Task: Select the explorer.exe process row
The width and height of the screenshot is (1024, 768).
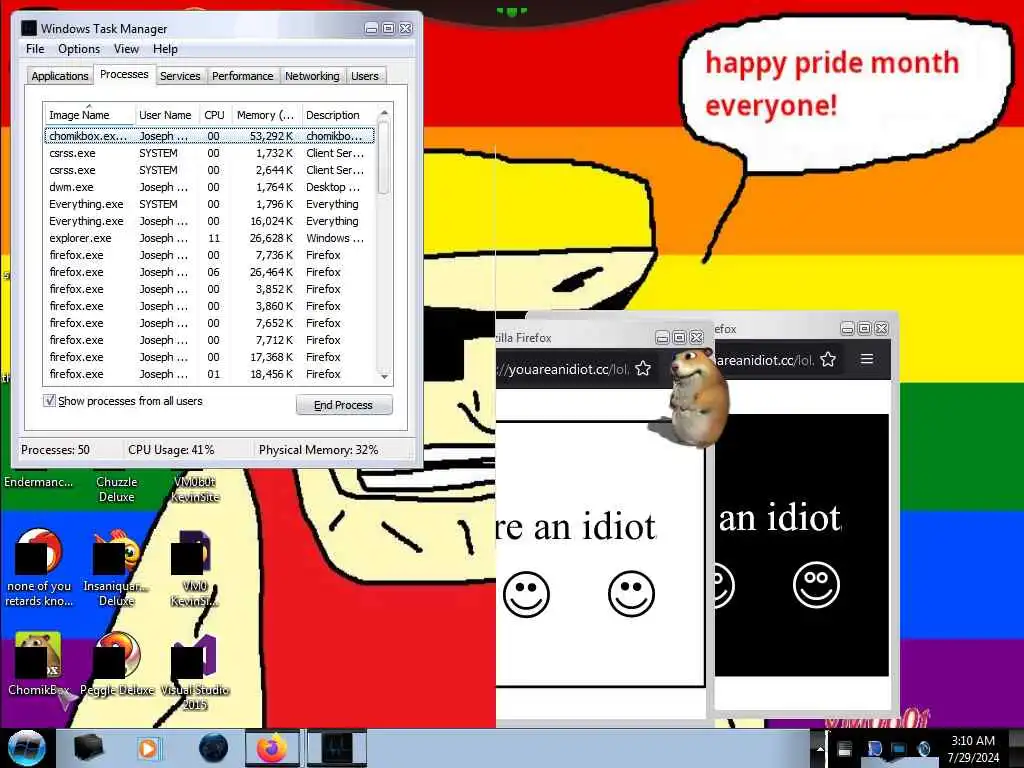Action: click(210, 238)
